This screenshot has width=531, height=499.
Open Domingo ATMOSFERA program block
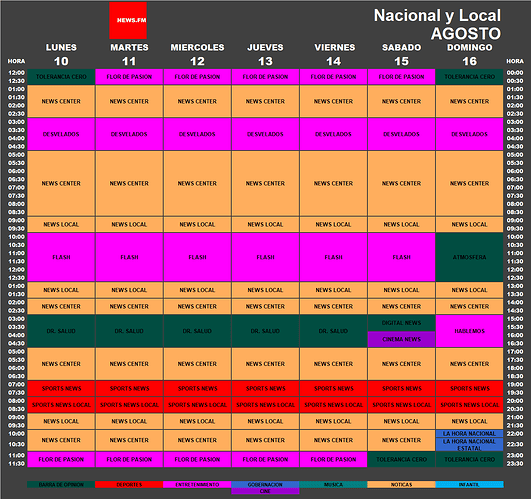point(469,257)
